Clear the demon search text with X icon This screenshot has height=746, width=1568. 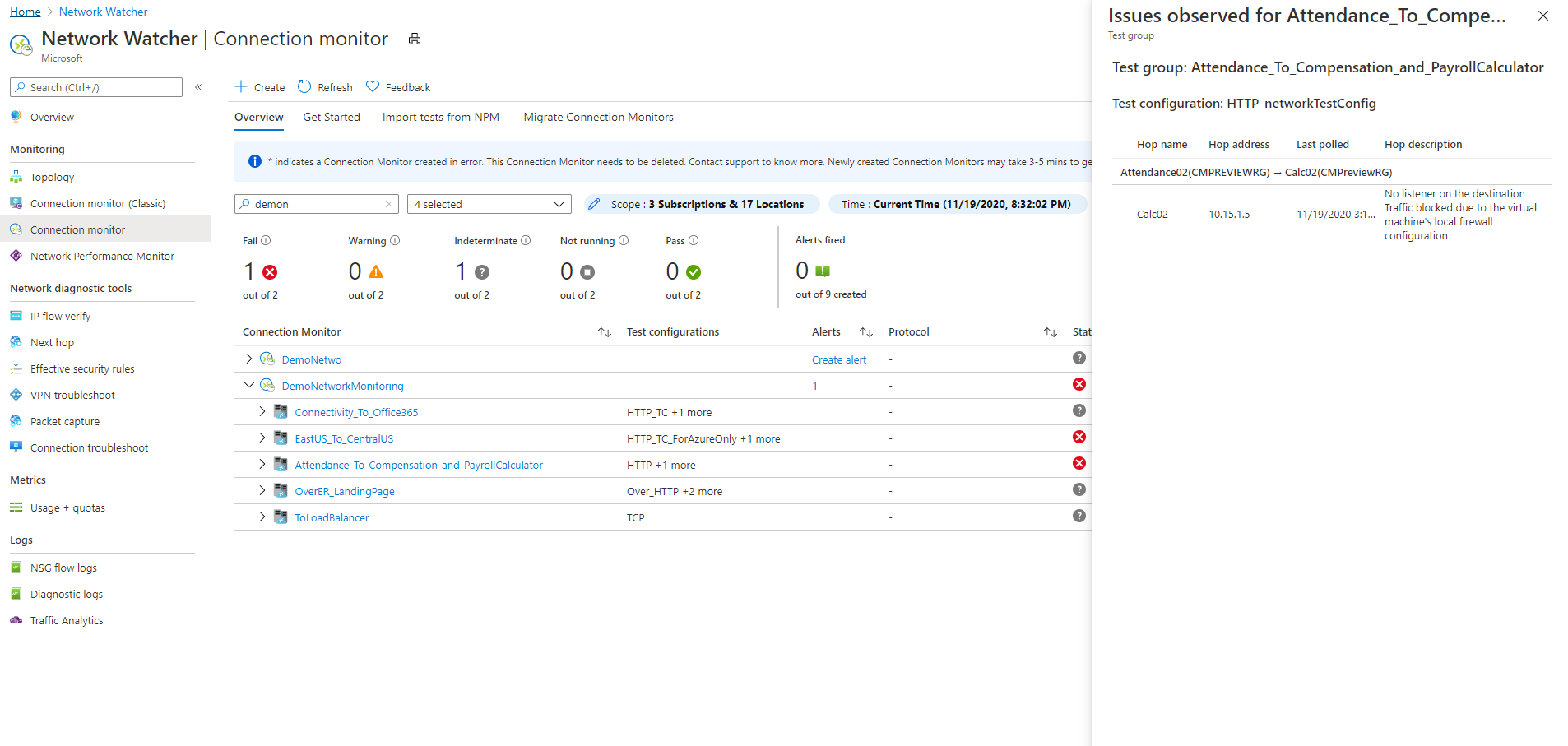[x=389, y=204]
